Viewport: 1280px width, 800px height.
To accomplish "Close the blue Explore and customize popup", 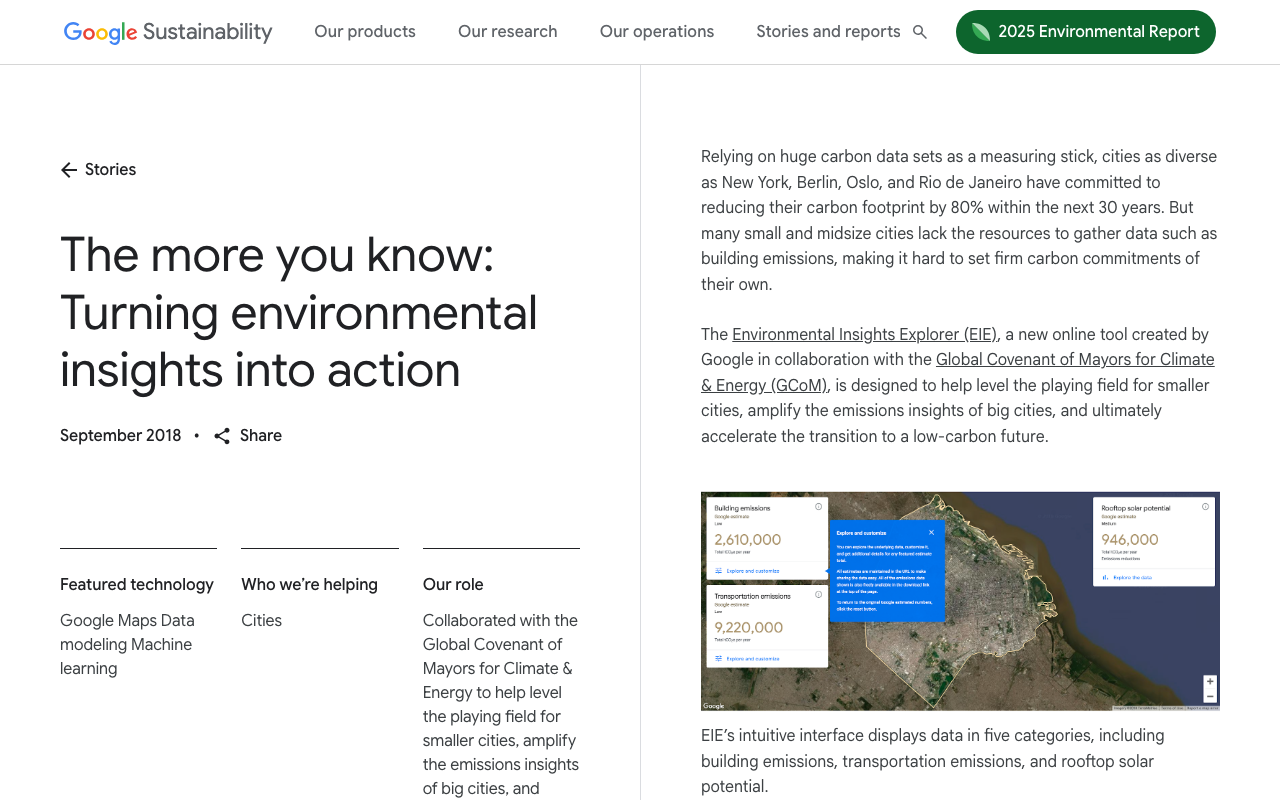I will [931, 532].
